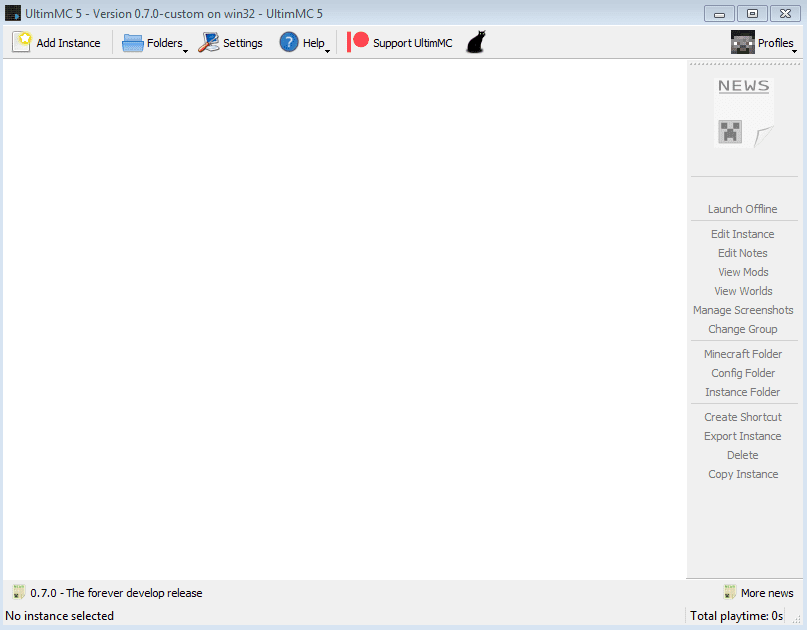Close the UltimMC window
Viewport: 807px width, 630px height.
point(785,14)
